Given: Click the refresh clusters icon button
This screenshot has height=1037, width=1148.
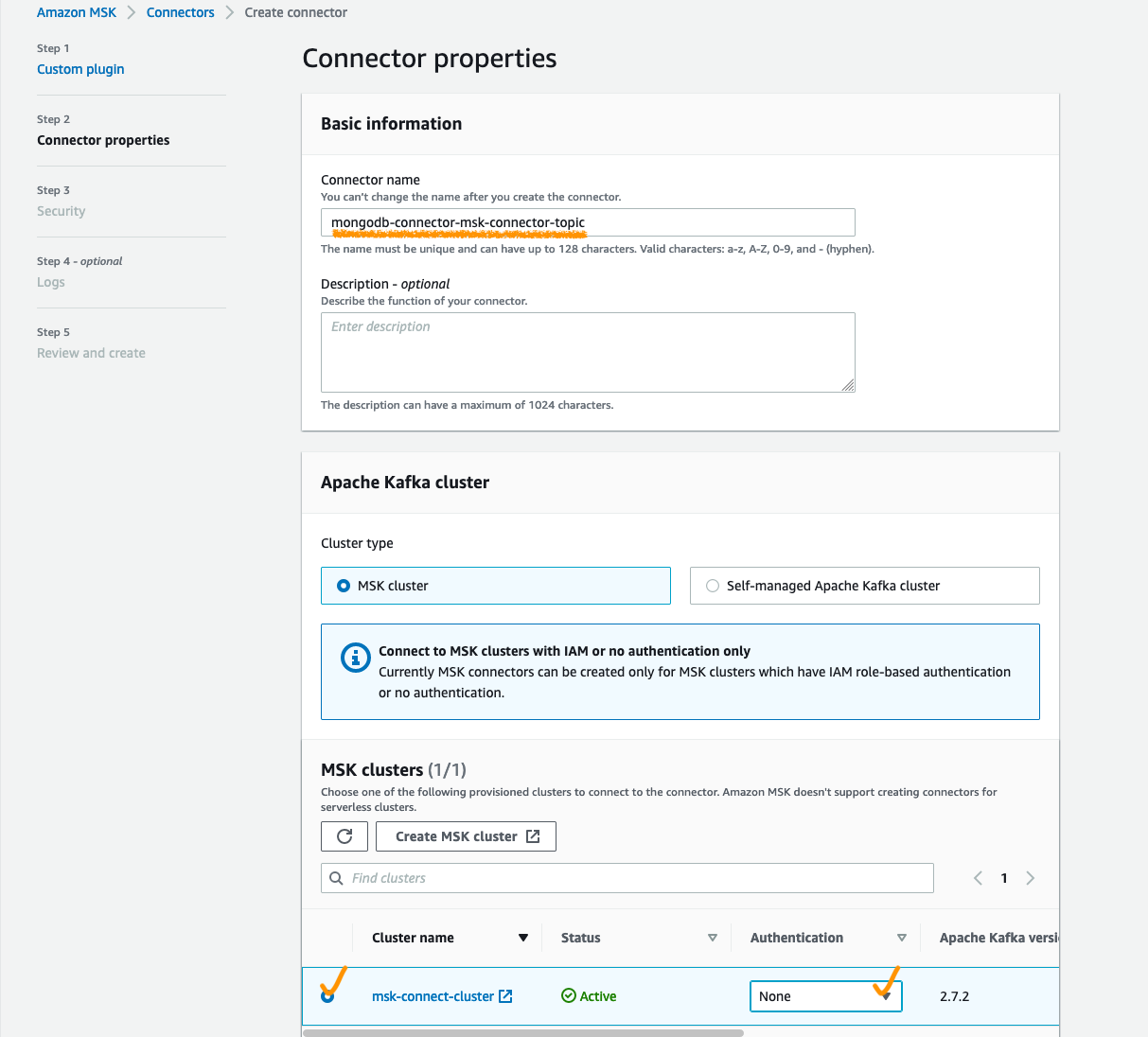Looking at the screenshot, I should coord(344,836).
